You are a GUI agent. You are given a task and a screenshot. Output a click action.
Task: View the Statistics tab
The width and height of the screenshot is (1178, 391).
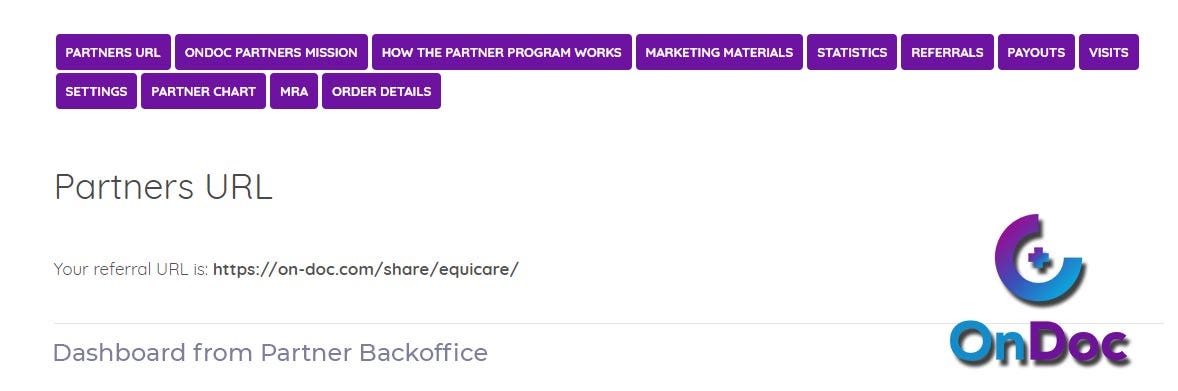tap(852, 52)
